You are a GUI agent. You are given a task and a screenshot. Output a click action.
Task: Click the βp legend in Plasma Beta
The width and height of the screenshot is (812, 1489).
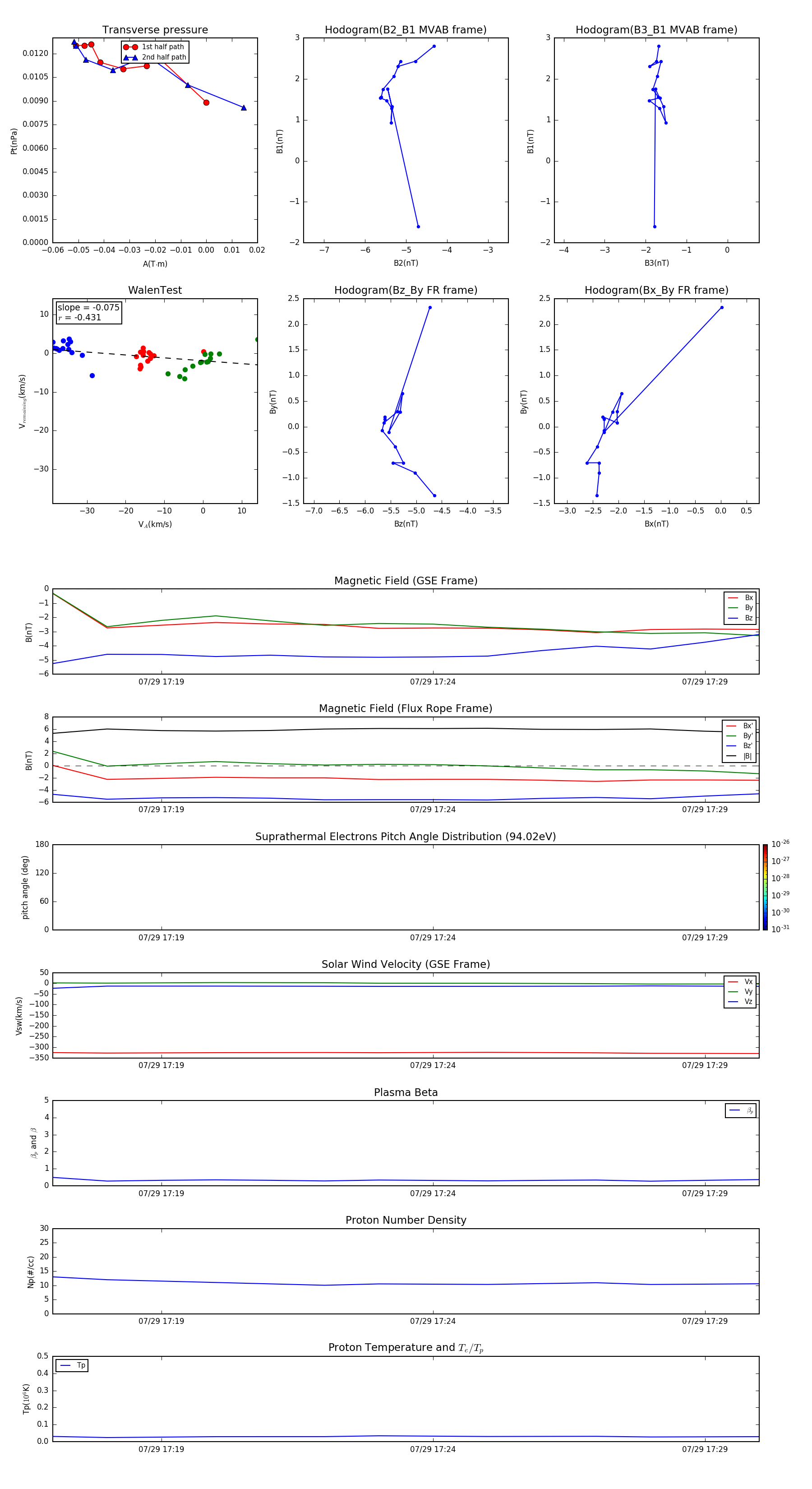click(x=740, y=1110)
